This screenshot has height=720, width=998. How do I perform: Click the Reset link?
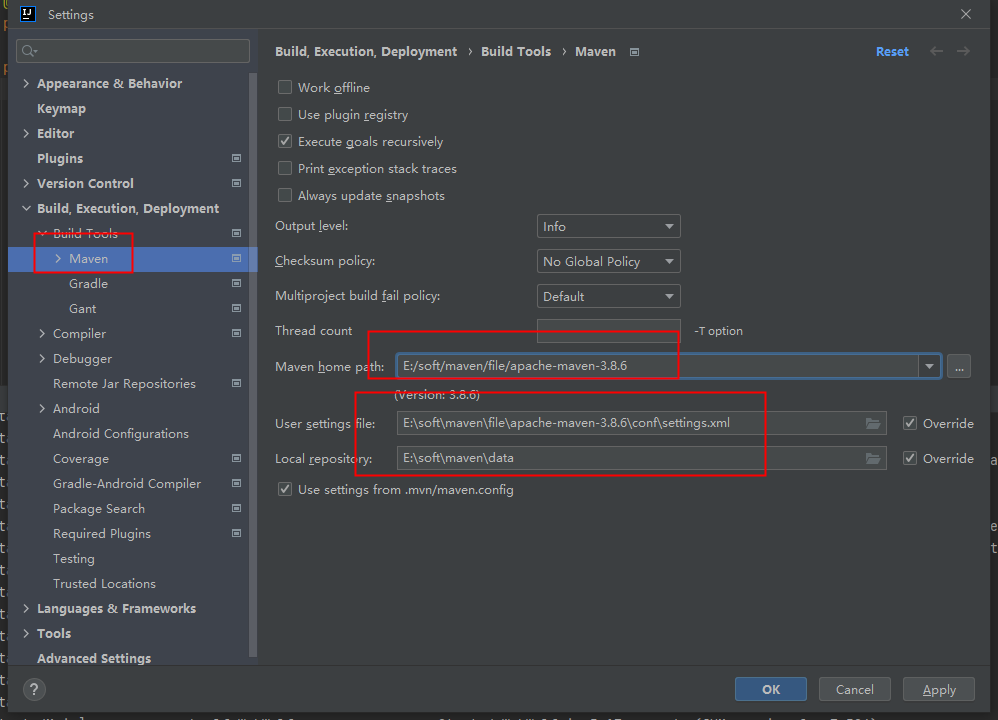pos(892,52)
